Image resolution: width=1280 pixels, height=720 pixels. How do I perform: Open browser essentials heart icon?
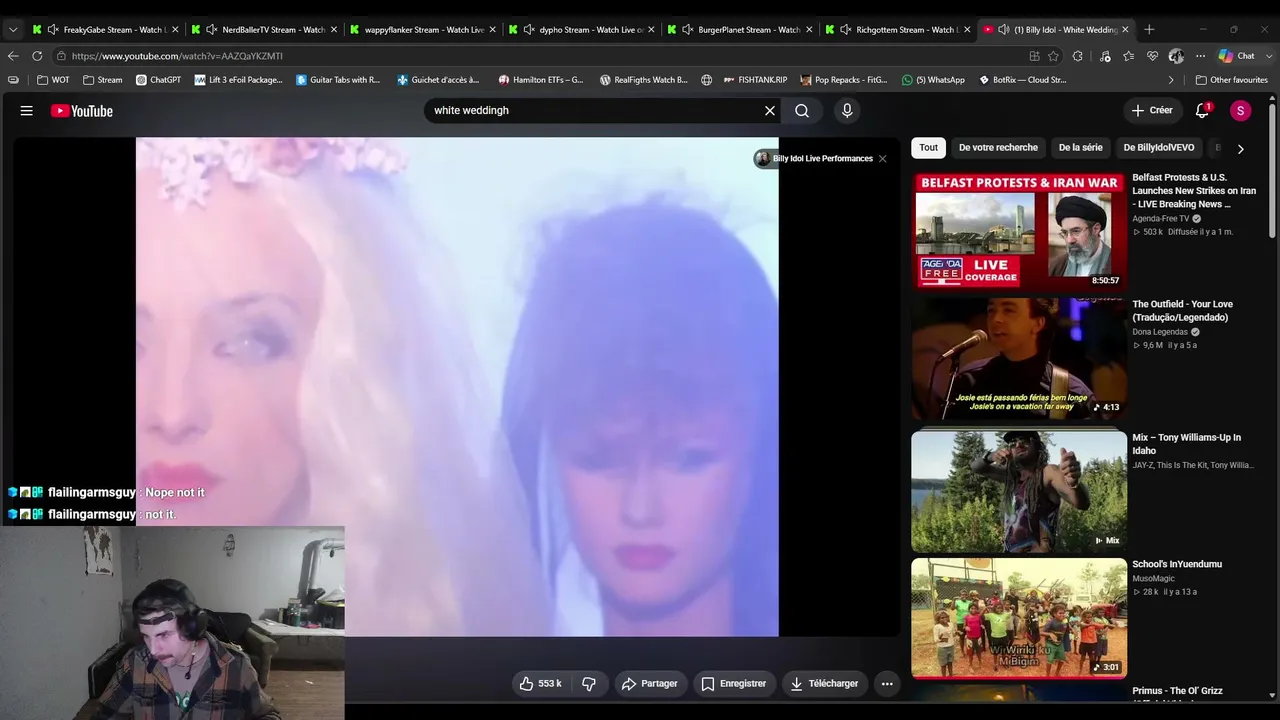pos(1153,56)
